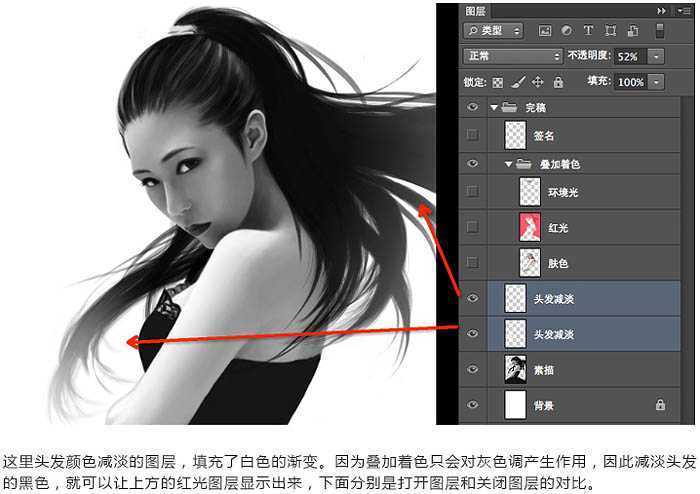
Task: Click the smart object filter icon
Action: tap(633, 30)
